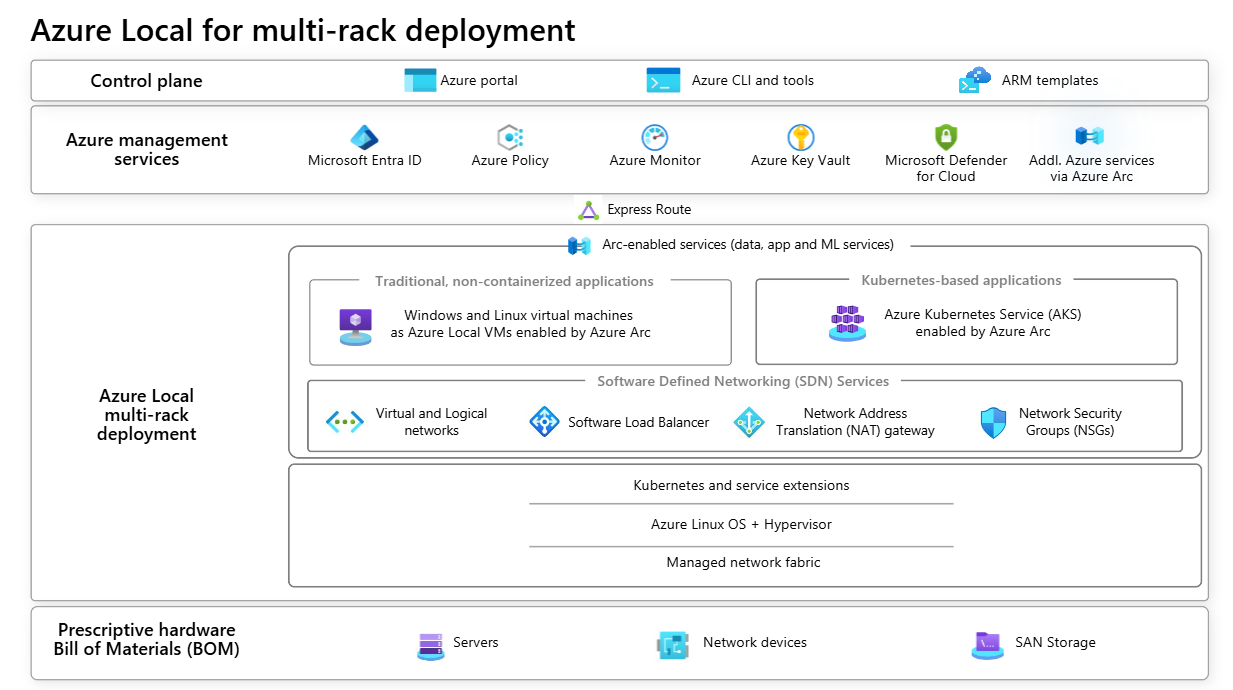Click 'Virtual and Logical networks' text
1233x690 pixels.
pyautogui.click(x=432, y=422)
